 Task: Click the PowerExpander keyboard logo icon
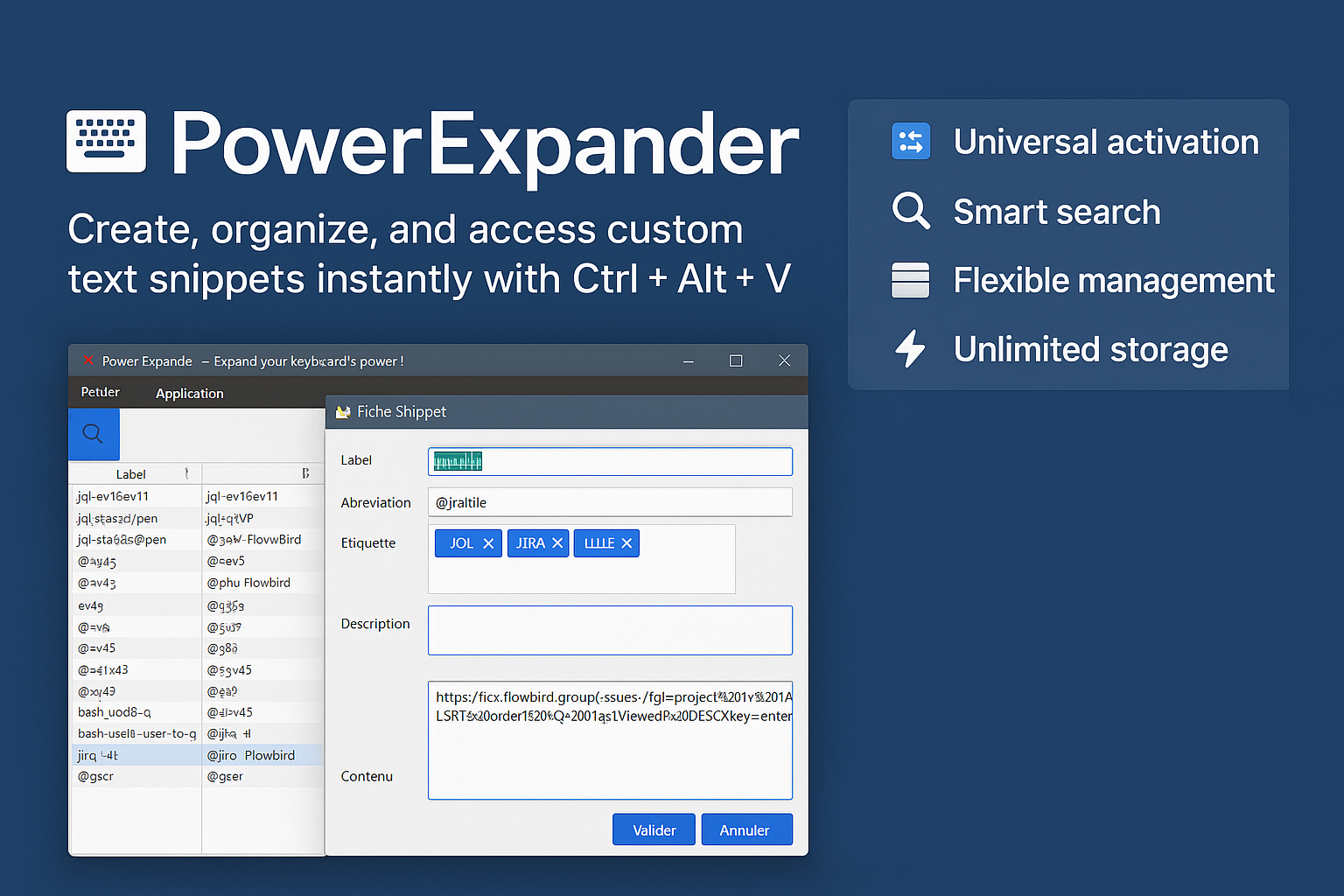106,141
